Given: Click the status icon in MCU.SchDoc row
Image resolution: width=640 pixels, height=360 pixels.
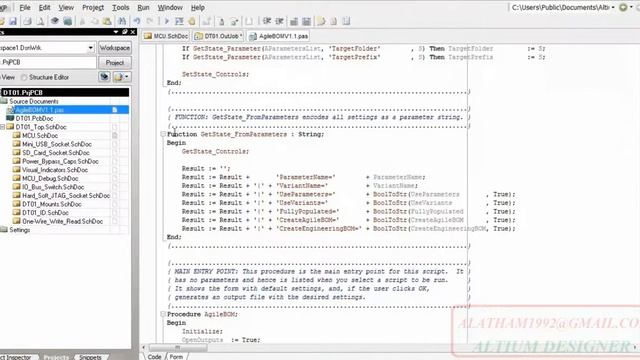Looking at the screenshot, I should (x=115, y=136).
